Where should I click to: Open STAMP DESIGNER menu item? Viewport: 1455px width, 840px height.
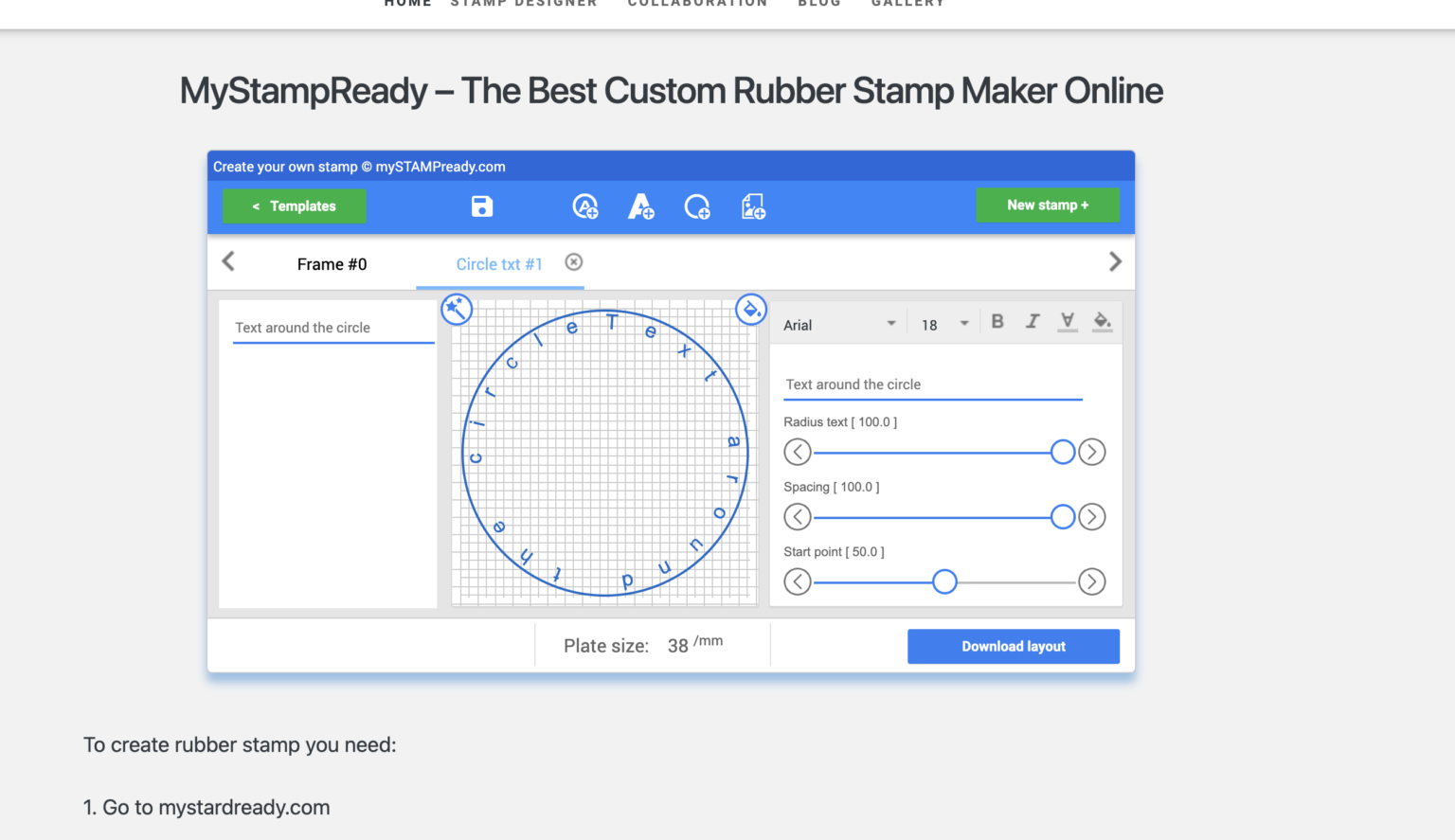[x=524, y=3]
